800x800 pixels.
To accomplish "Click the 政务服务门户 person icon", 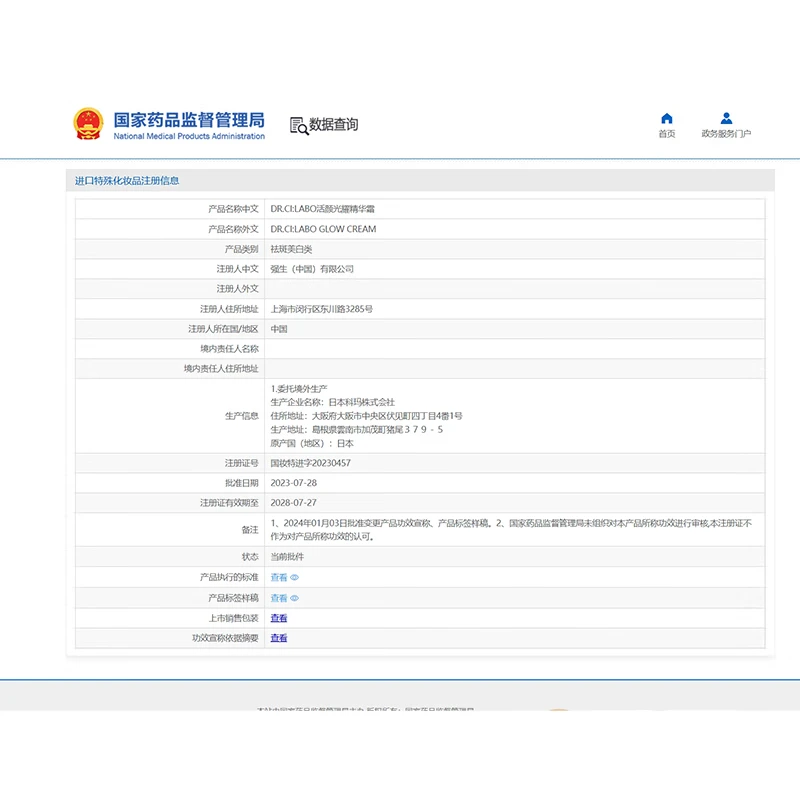I will click(x=726, y=118).
